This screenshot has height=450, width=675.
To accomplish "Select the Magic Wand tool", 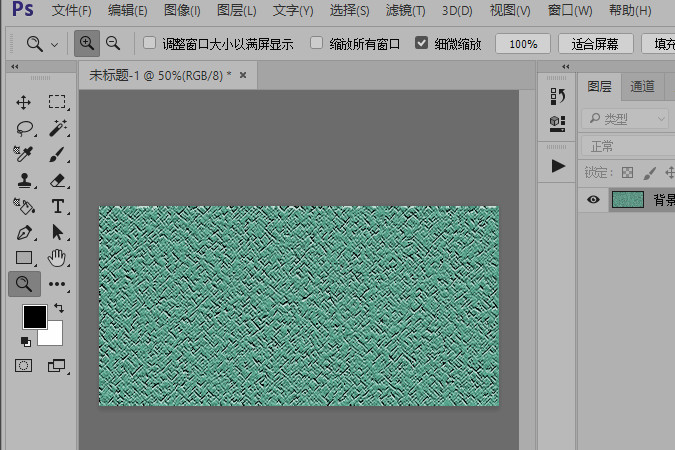I will [x=58, y=128].
